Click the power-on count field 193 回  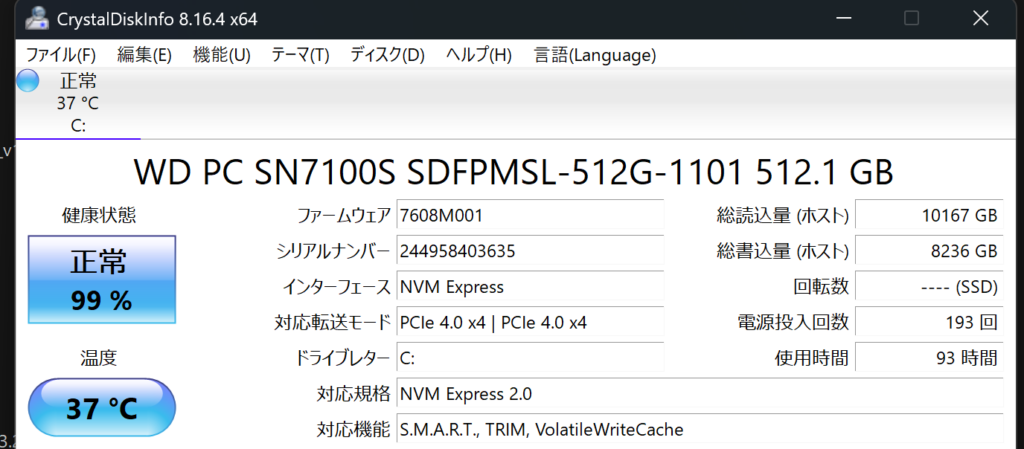click(x=929, y=322)
